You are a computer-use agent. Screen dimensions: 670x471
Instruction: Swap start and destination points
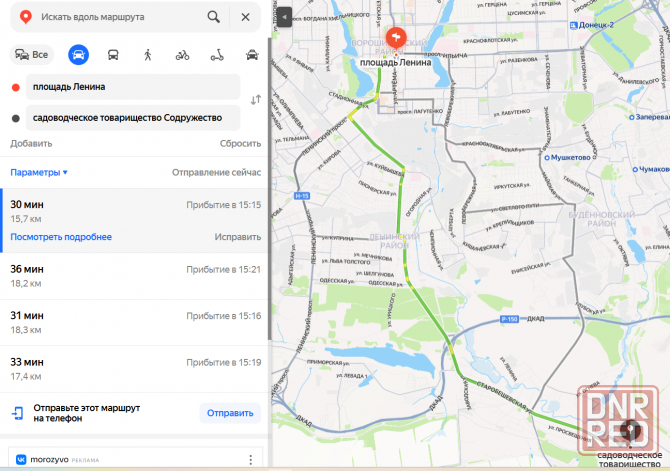pos(256,100)
